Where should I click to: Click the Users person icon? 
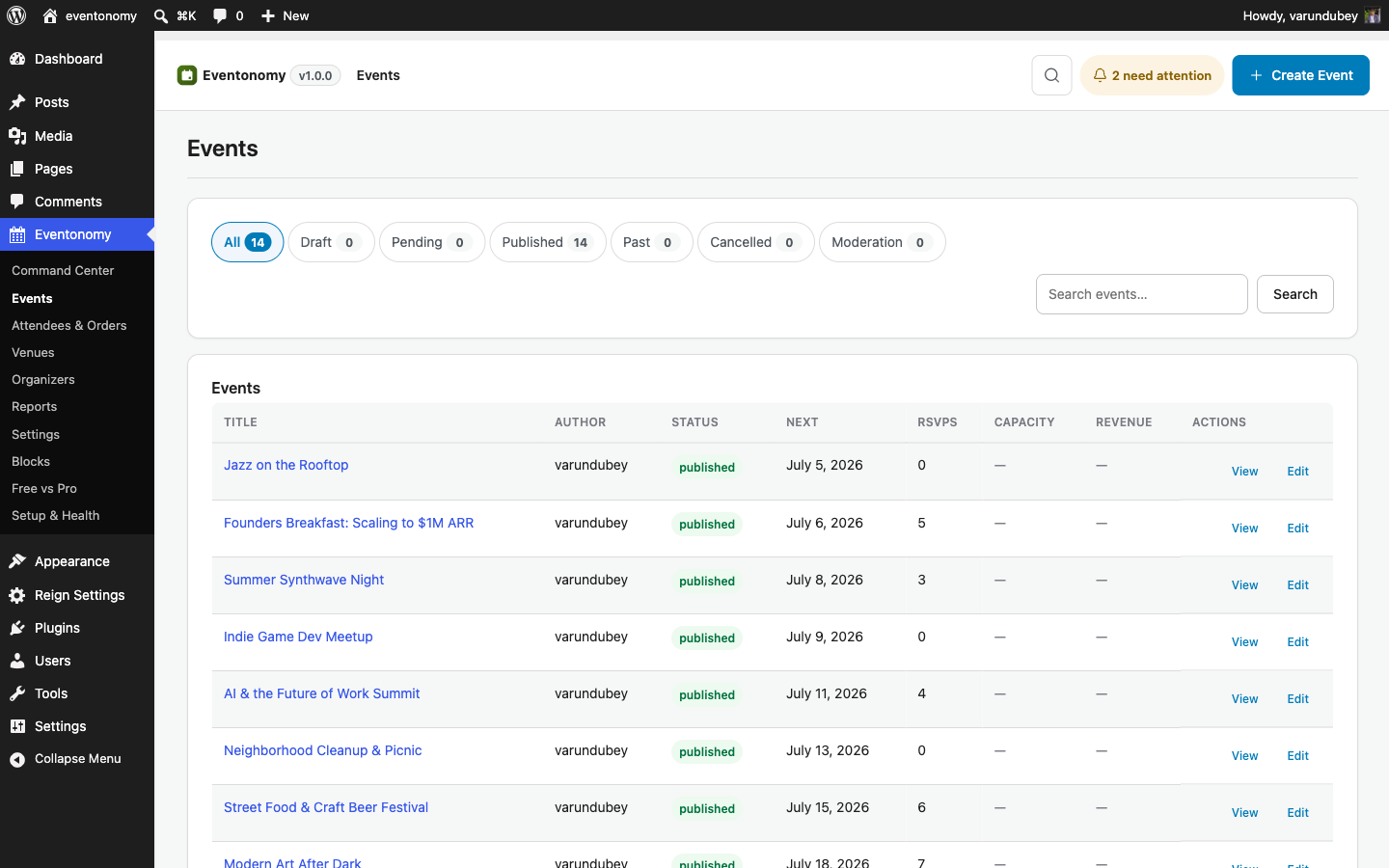coord(17,661)
